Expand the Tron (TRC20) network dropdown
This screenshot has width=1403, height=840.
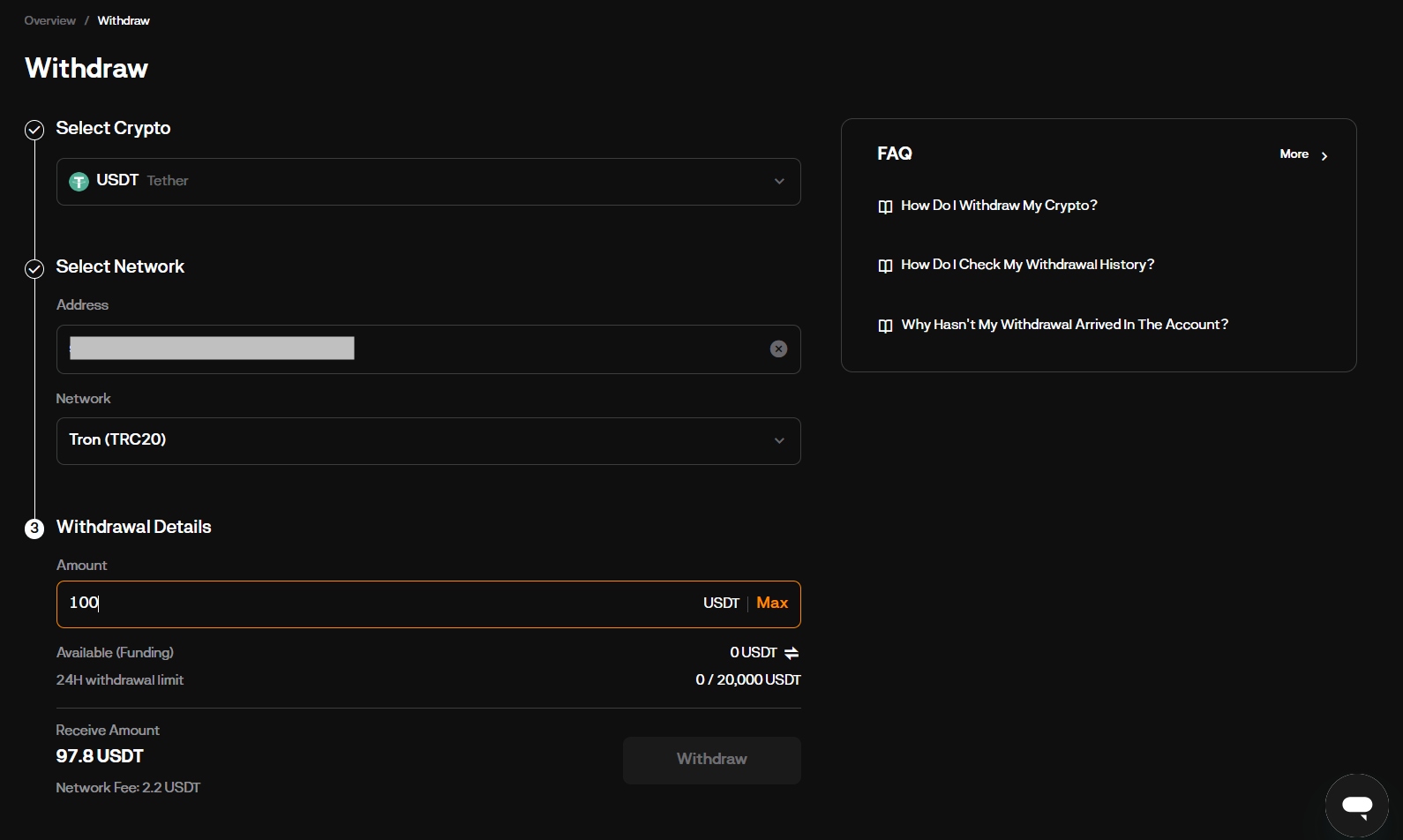[x=429, y=441]
